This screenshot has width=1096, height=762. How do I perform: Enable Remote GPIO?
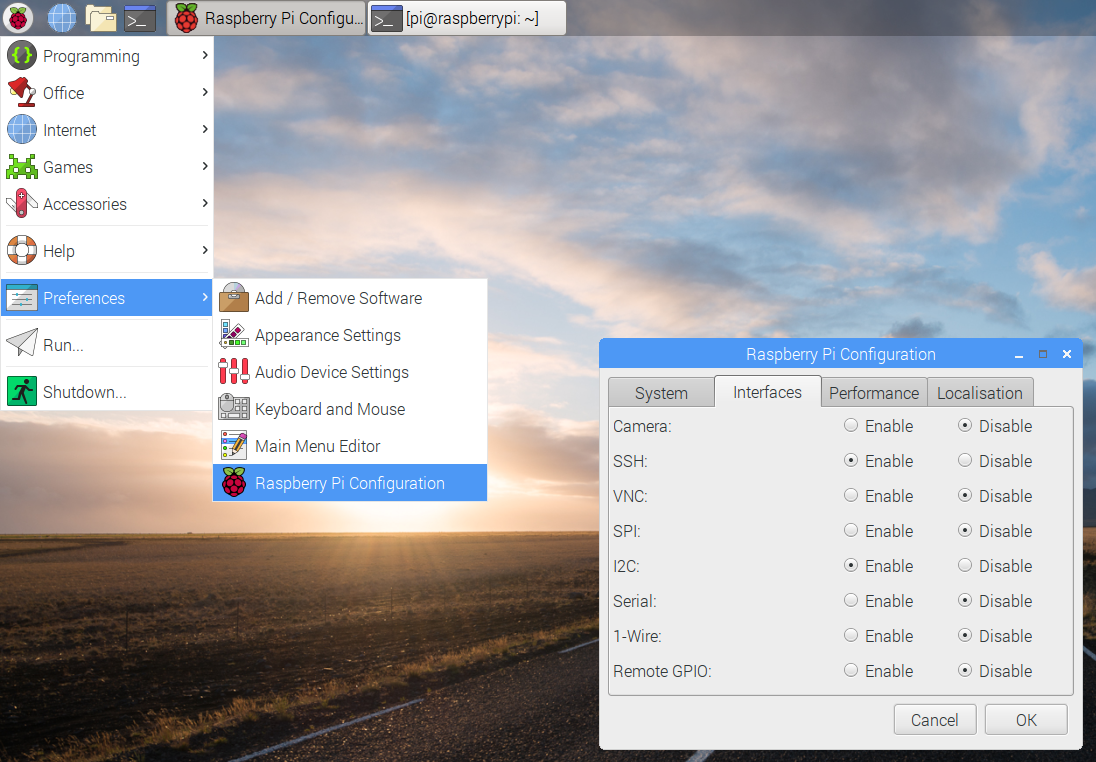pos(851,670)
